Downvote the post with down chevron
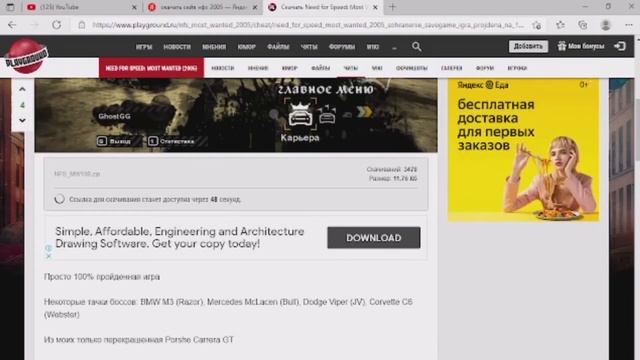640x360 pixels. 22,120
